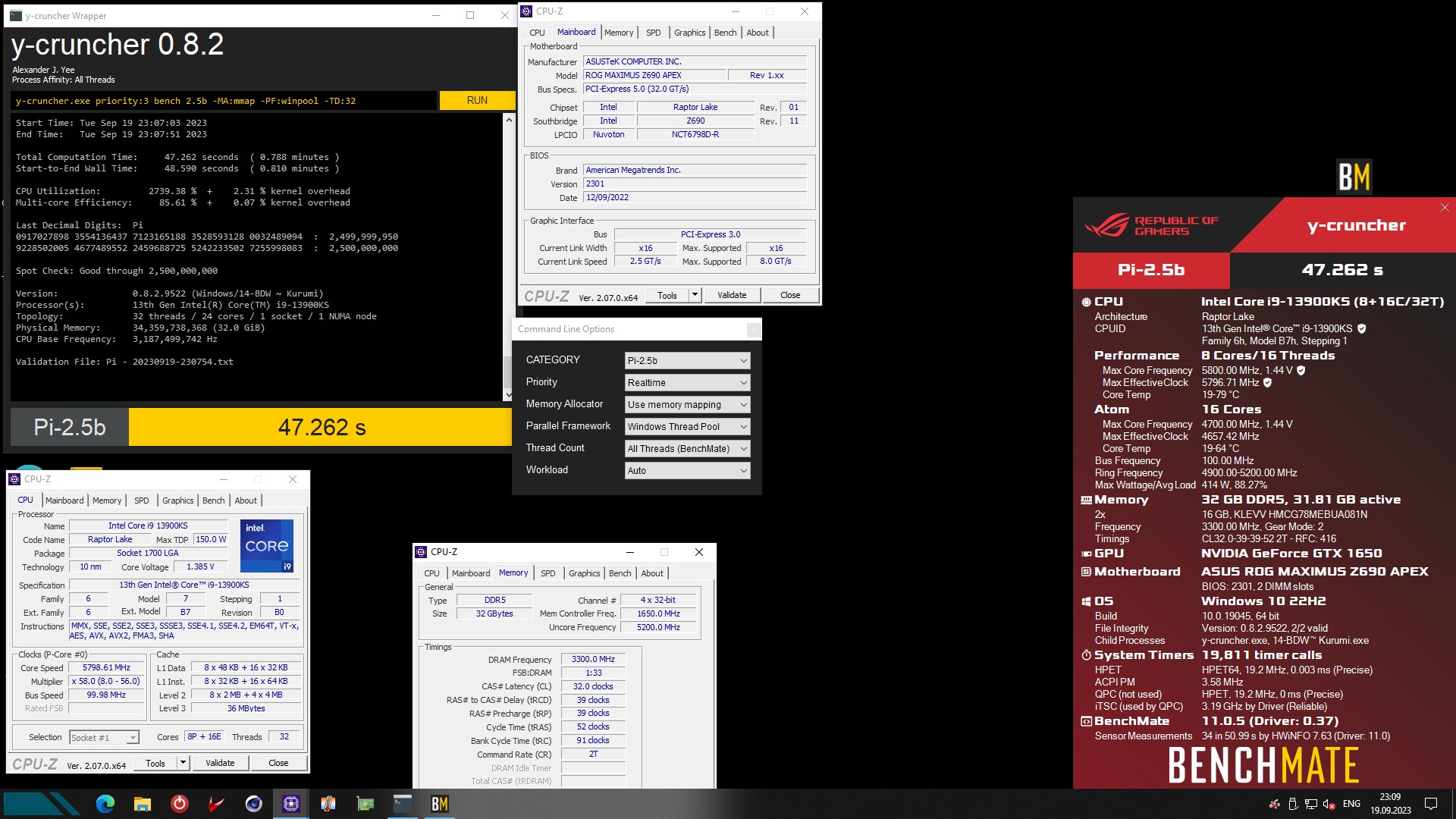Viewport: 1456px width, 819px height.
Task: Click the y-cruncher output scrollbar down arrow
Action: point(508,395)
